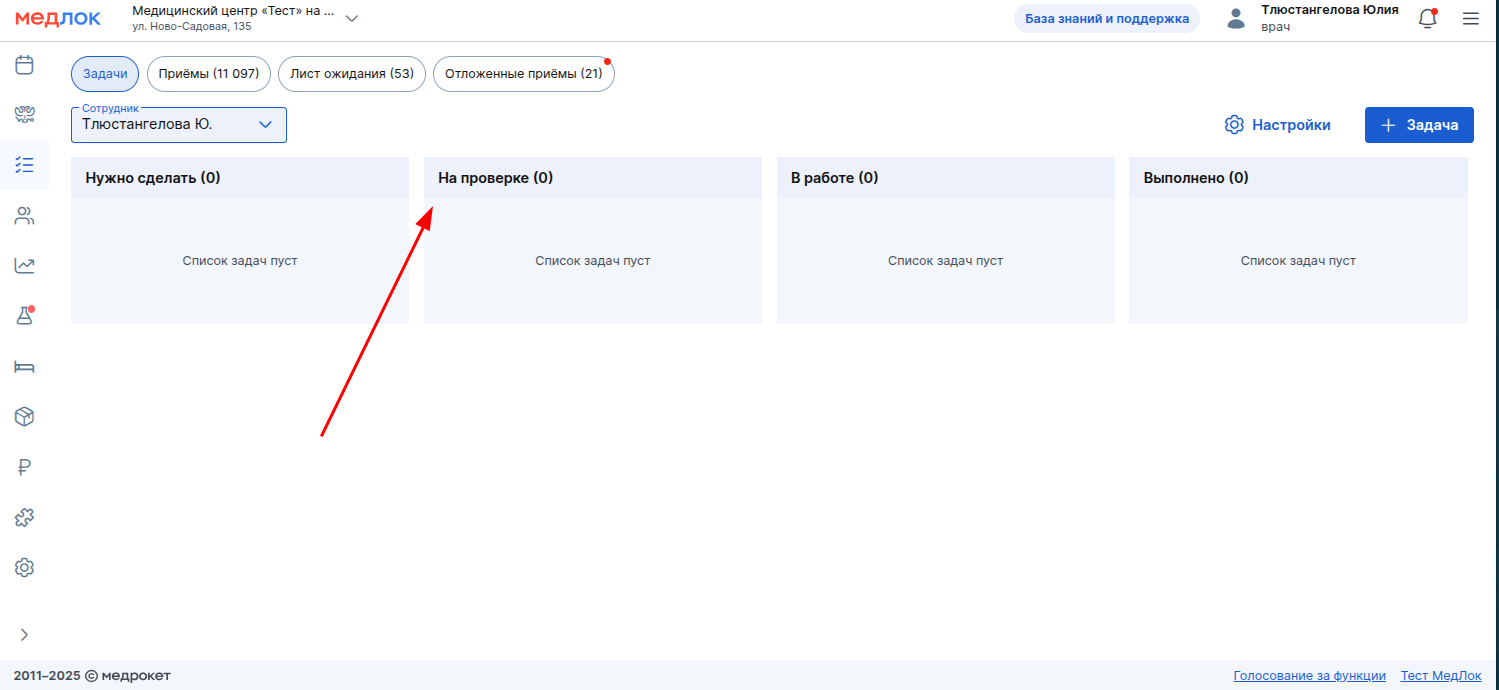This screenshot has height=690, width=1499.
Task: Expand the medical center clinic selector
Action: [351, 18]
